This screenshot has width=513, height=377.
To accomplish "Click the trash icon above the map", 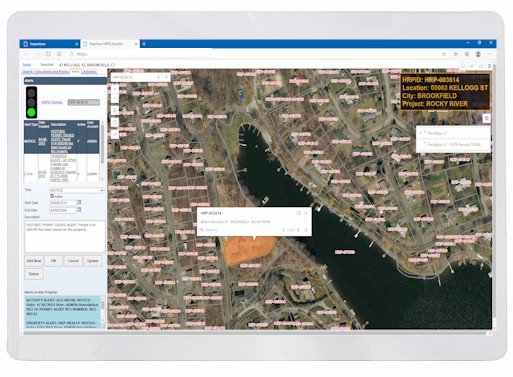I will tap(489, 66).
